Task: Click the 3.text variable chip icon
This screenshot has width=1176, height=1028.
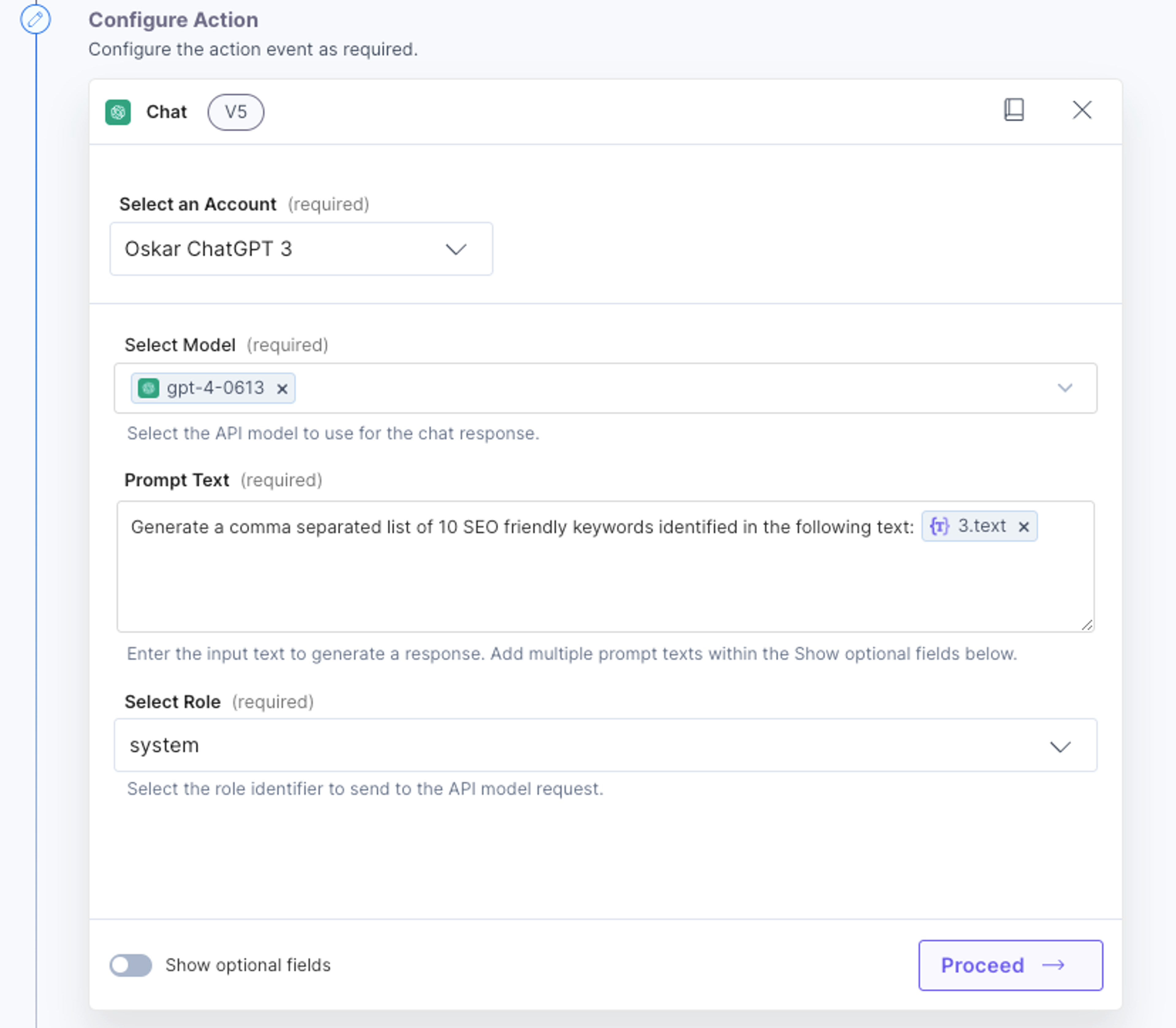Action: point(939,526)
